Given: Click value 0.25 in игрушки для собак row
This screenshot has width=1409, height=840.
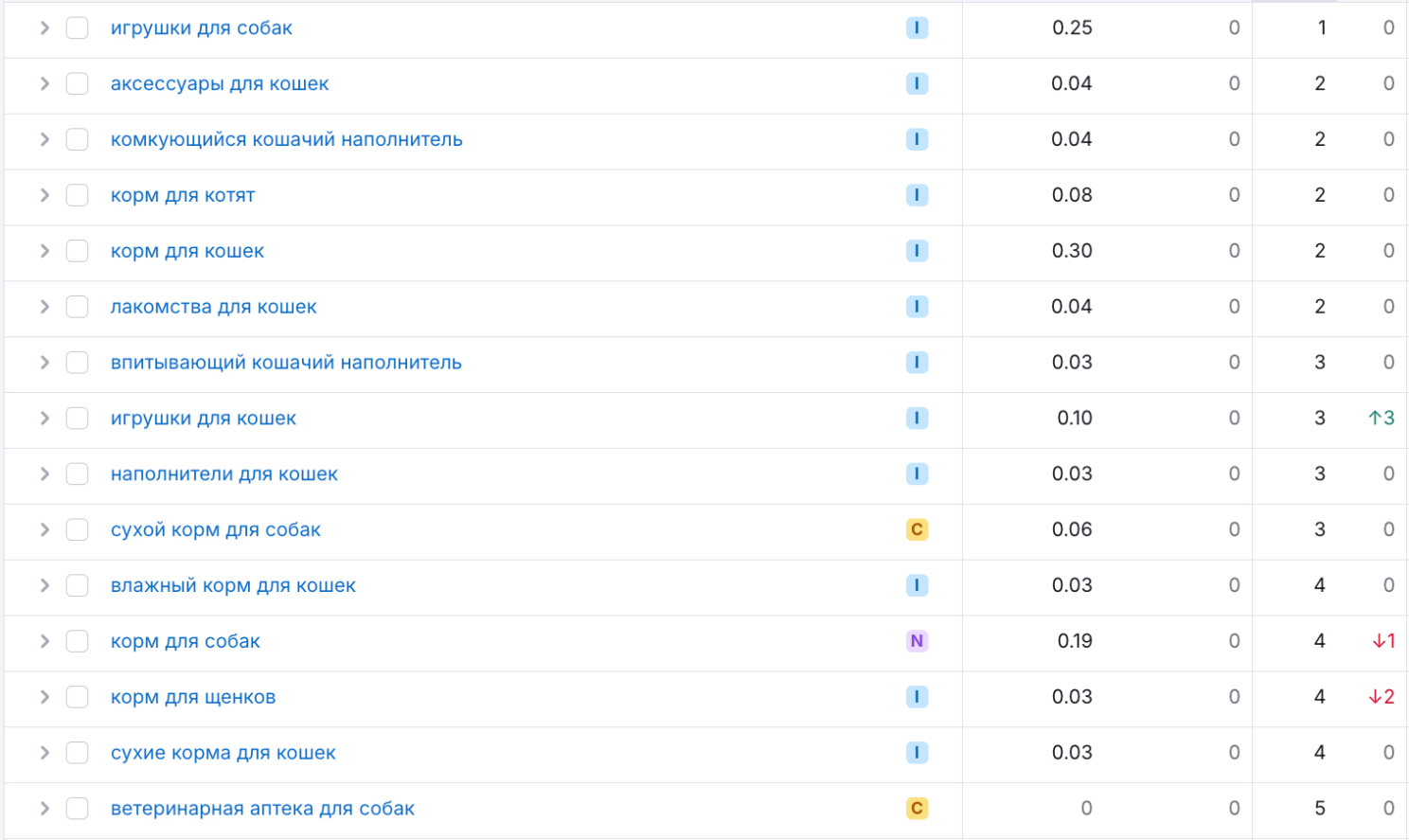Looking at the screenshot, I should 1072,28.
